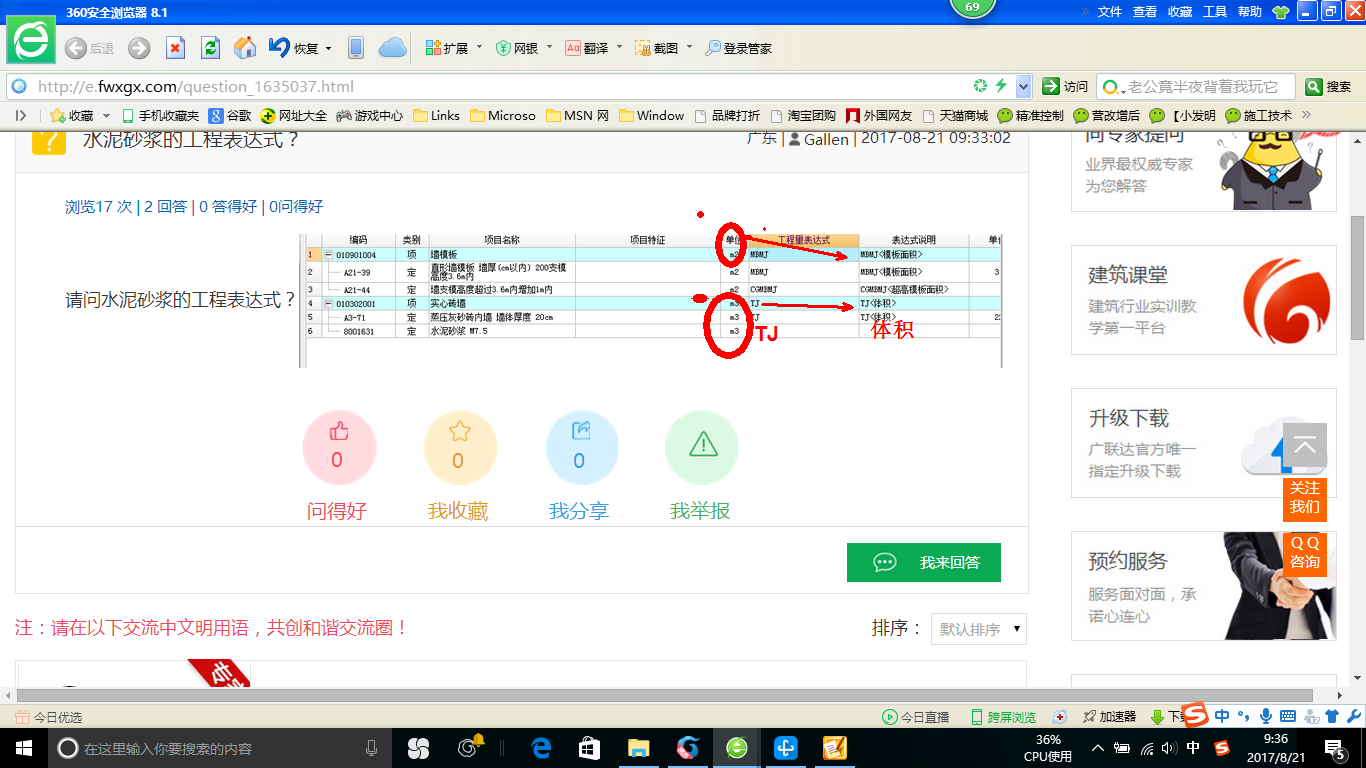Screen dimensions: 1366x768
Task: Show more bookmarks via chevron overflow
Action: click(x=1306, y=116)
